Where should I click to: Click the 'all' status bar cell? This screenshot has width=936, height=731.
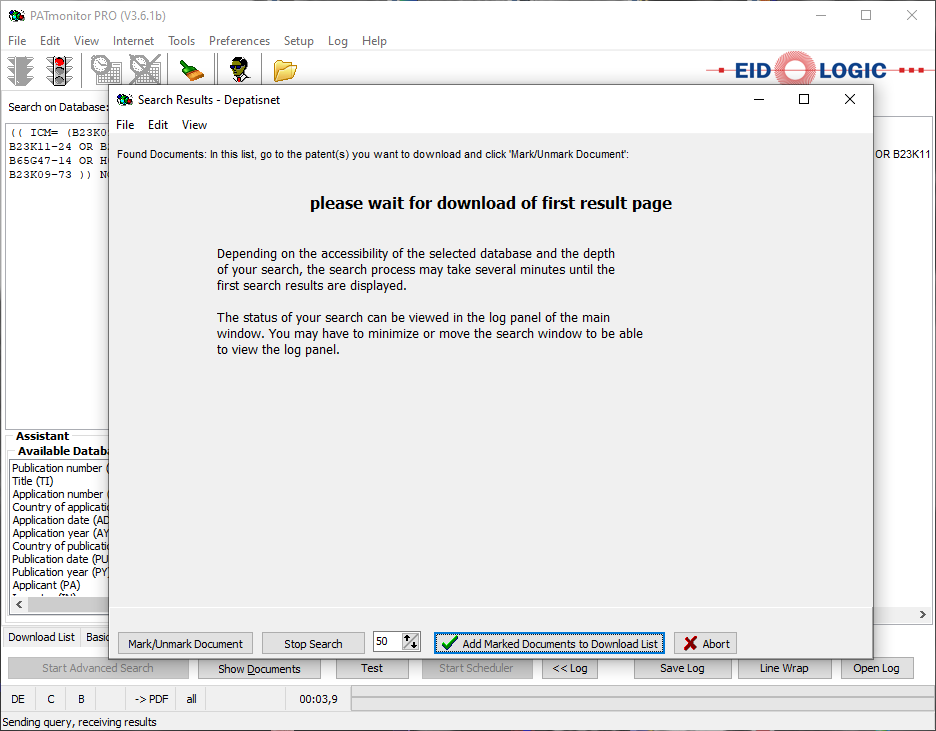pyautogui.click(x=191, y=699)
